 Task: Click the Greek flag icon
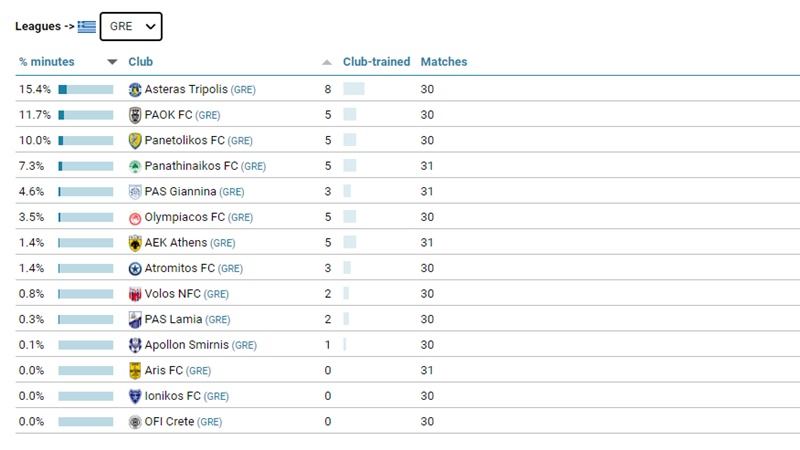[x=87, y=27]
